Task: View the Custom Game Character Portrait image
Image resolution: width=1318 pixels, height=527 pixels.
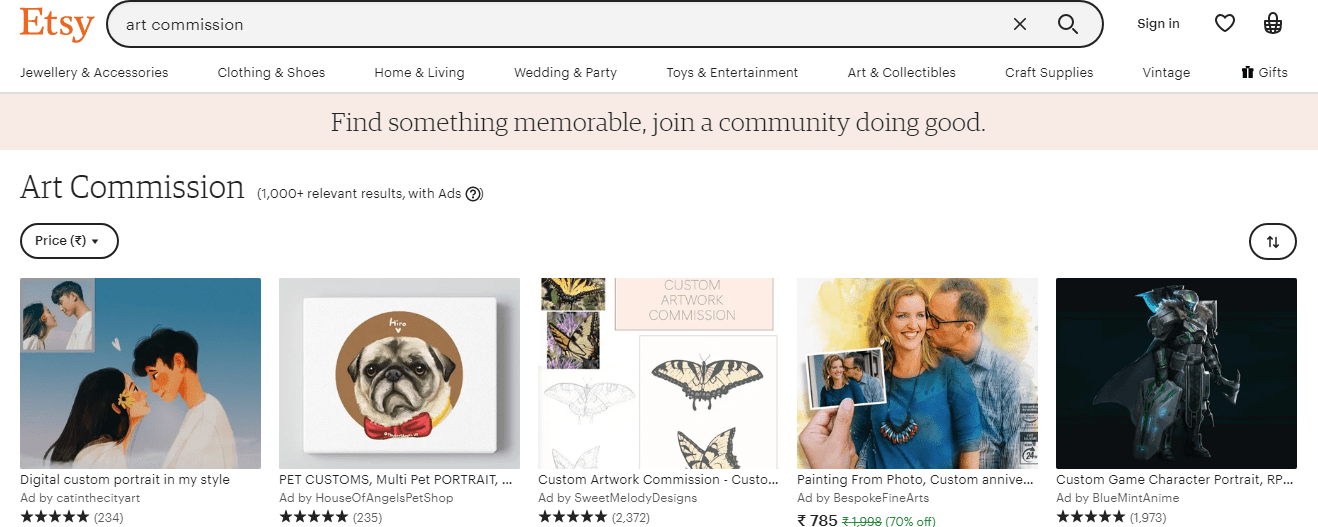Action: pos(1176,373)
